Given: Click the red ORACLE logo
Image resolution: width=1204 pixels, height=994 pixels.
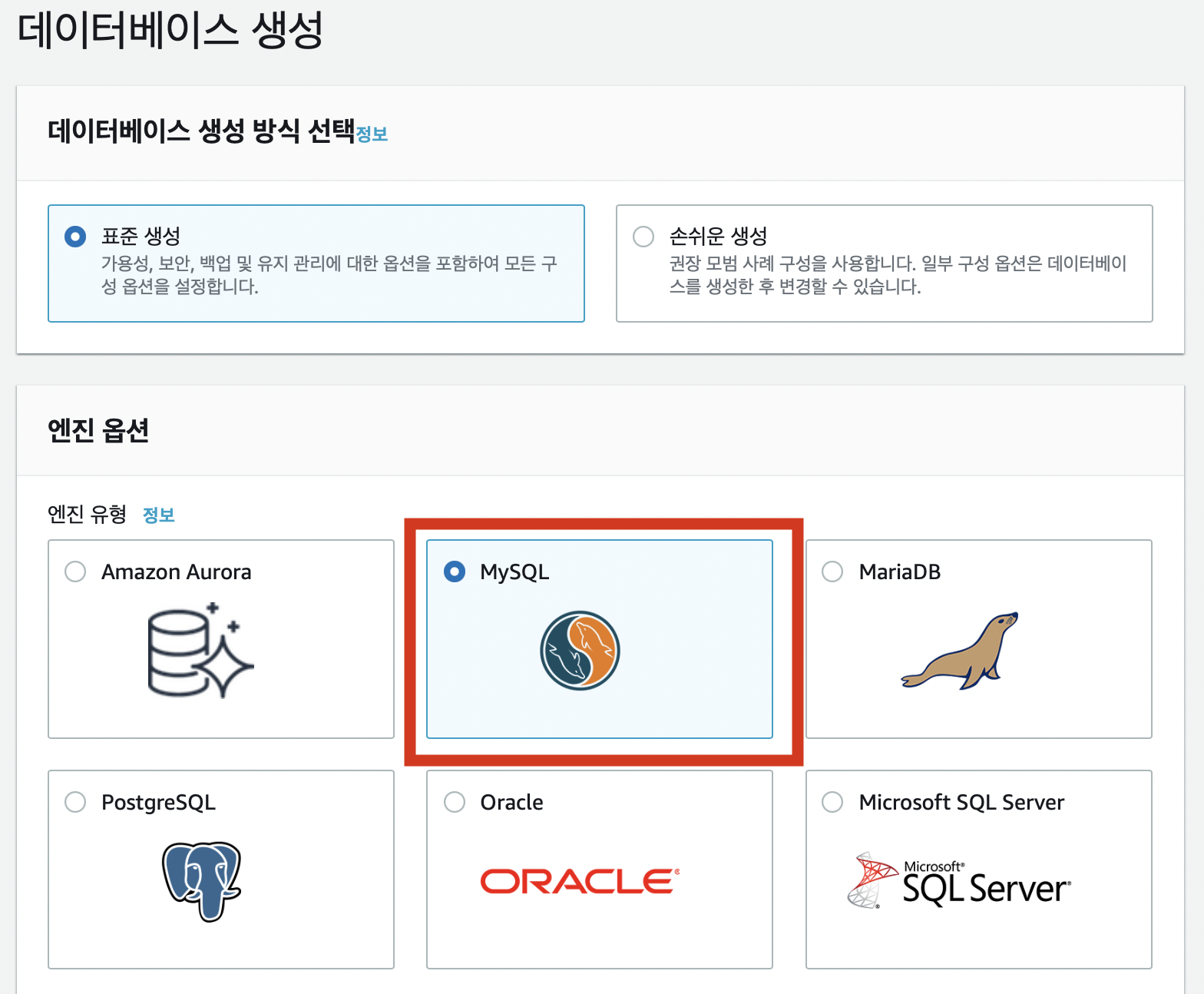Looking at the screenshot, I should tap(580, 881).
